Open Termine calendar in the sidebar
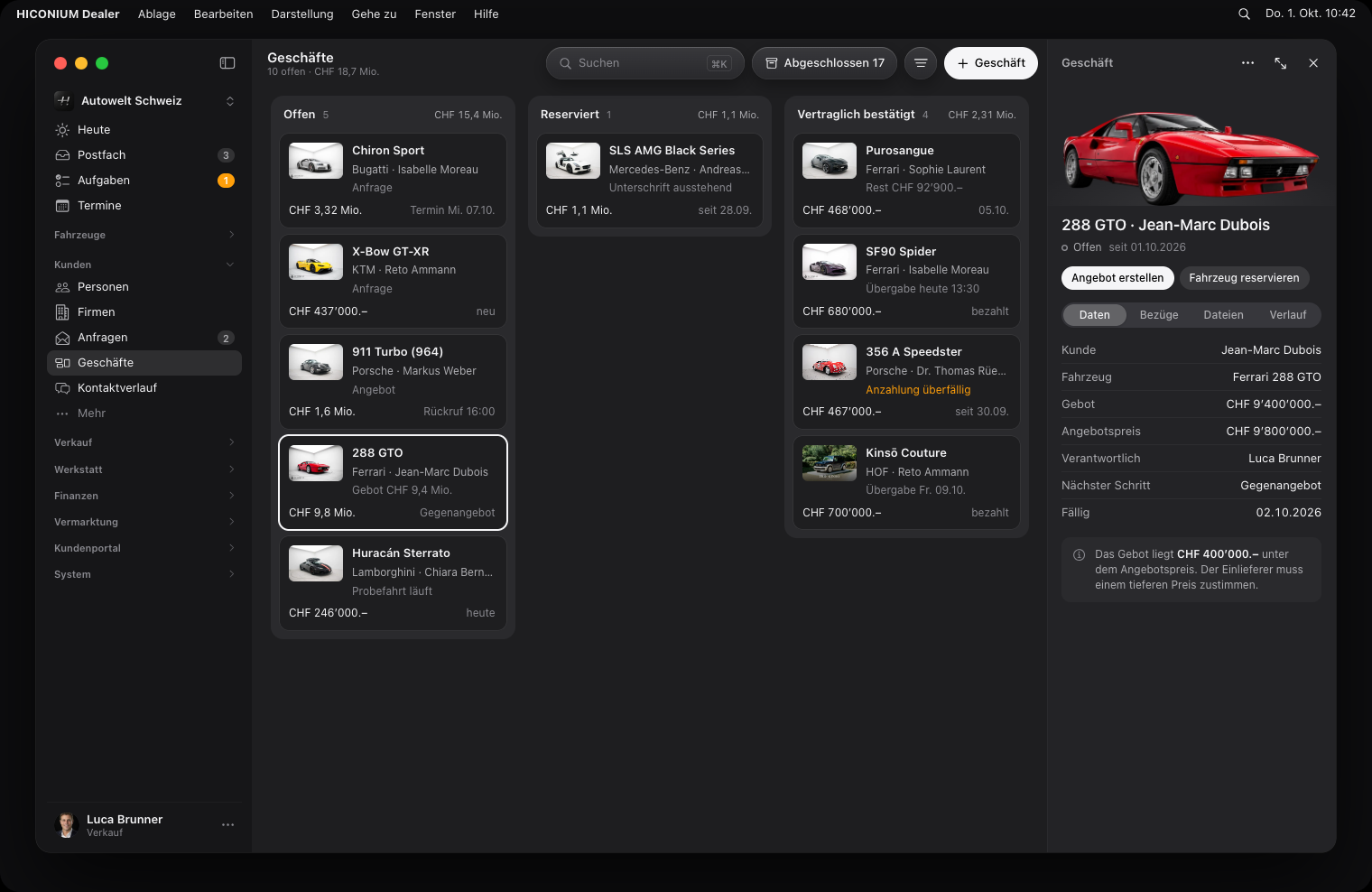1372x892 pixels. point(144,206)
